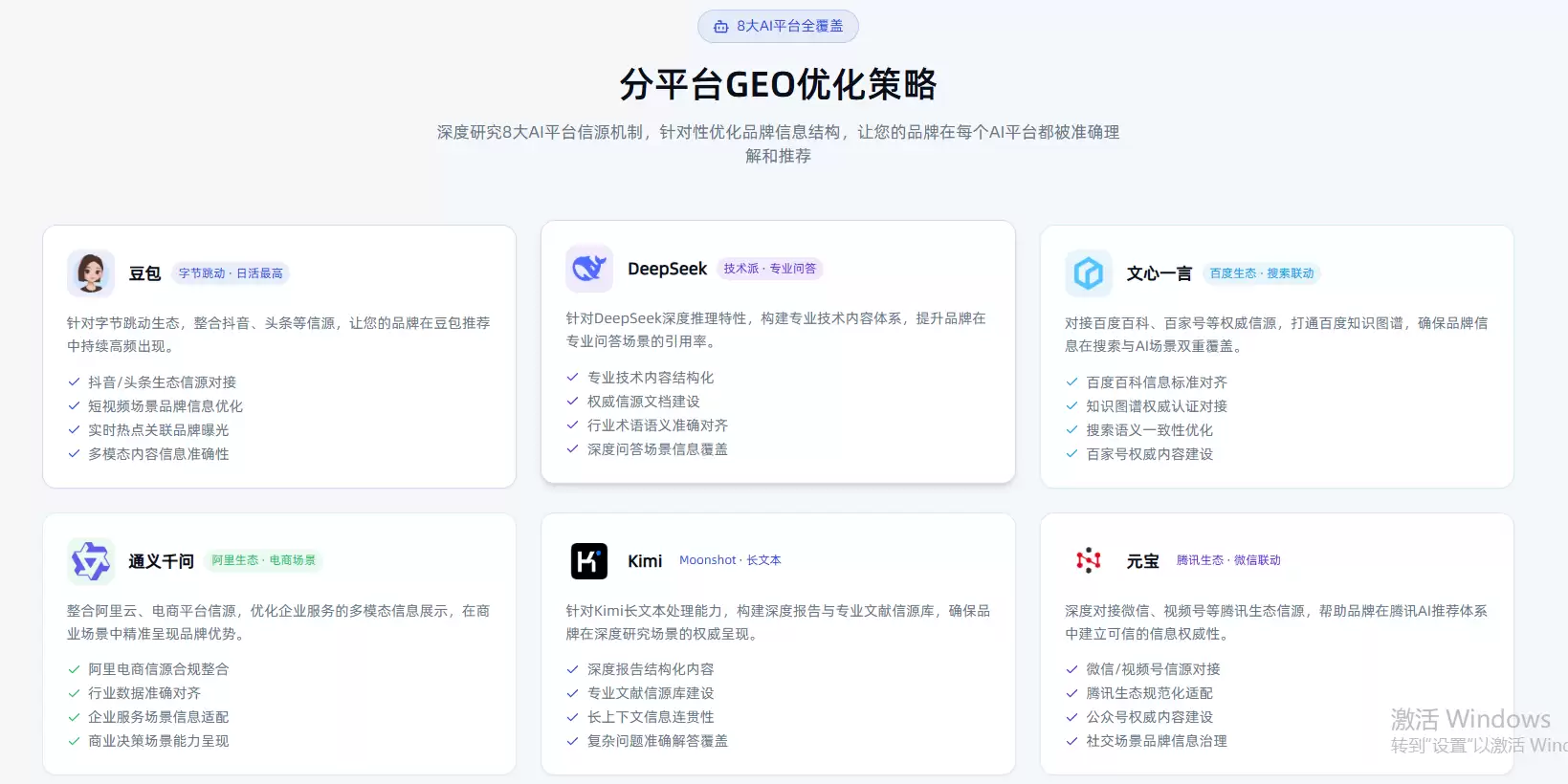The image size is (1568, 784).
Task: Click the 复杂问题准确解答覆盖 item
Action: 647,741
